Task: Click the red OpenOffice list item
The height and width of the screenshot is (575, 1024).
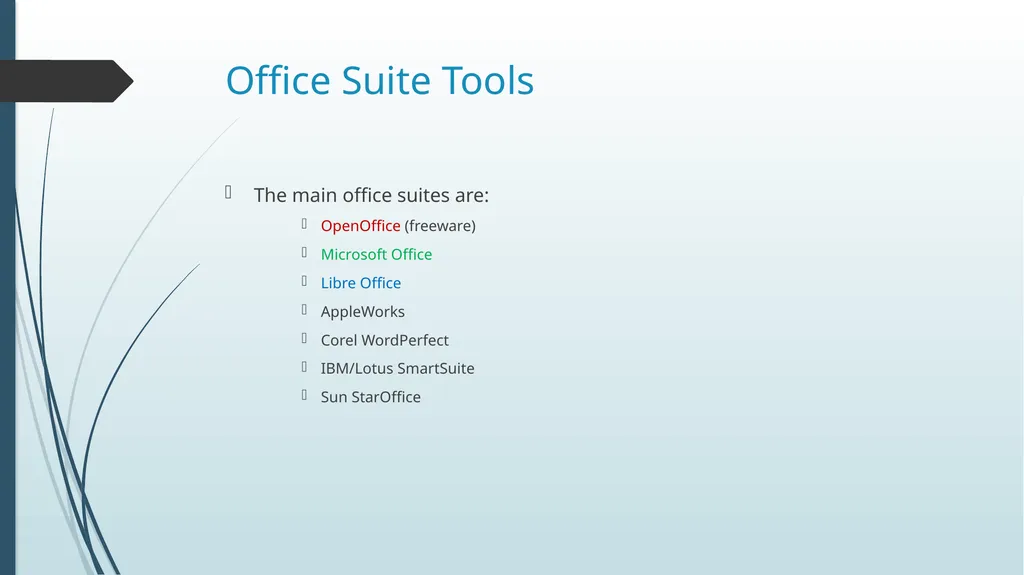Action: click(360, 226)
